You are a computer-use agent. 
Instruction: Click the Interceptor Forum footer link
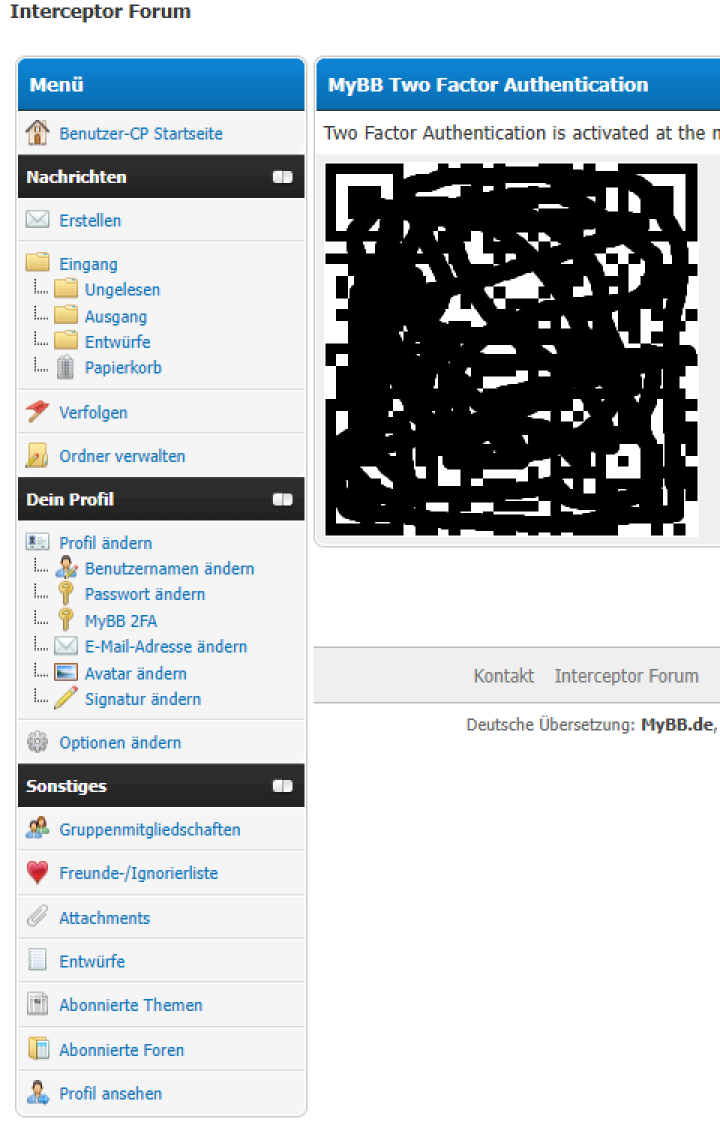pos(626,675)
